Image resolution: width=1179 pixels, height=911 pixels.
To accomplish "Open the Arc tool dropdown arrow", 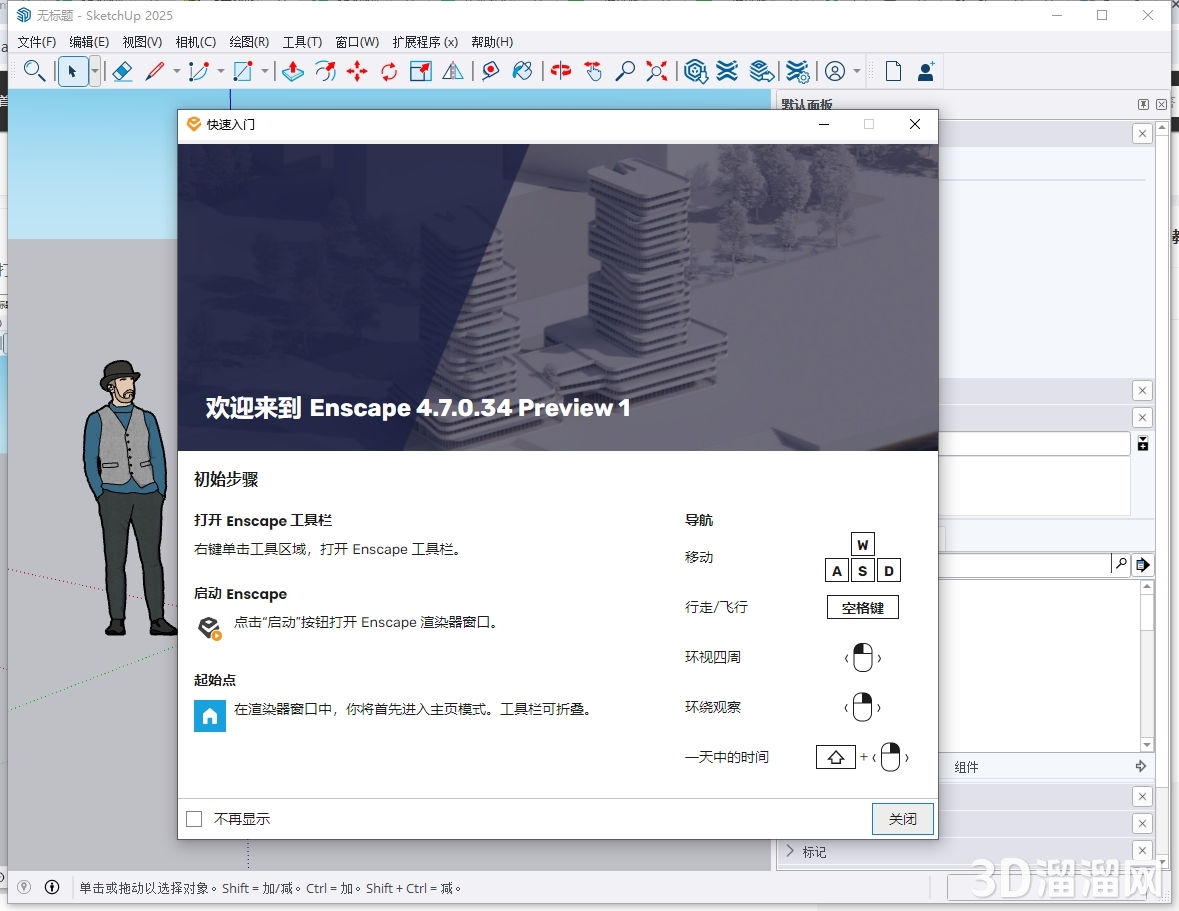I will [x=220, y=71].
